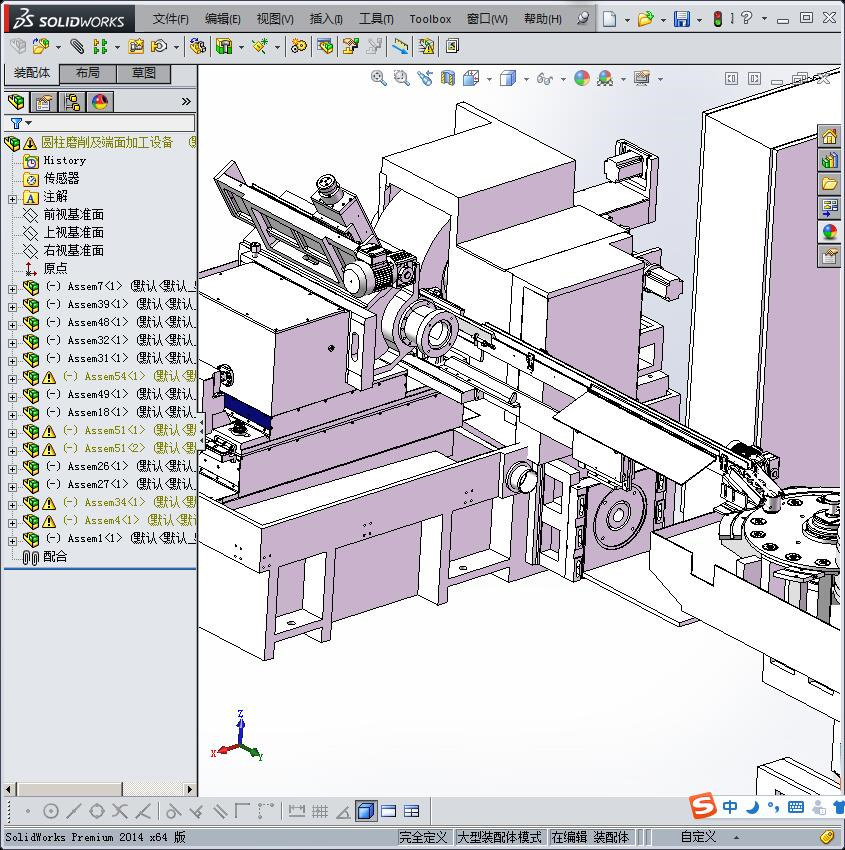Click the PropertyManager tab icon
The width and height of the screenshot is (845, 850).
pos(43,102)
